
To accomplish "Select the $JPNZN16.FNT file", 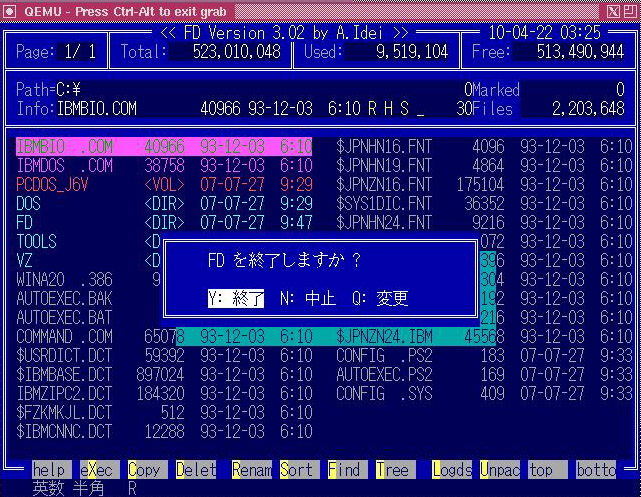I will pyautogui.click(x=484, y=184).
